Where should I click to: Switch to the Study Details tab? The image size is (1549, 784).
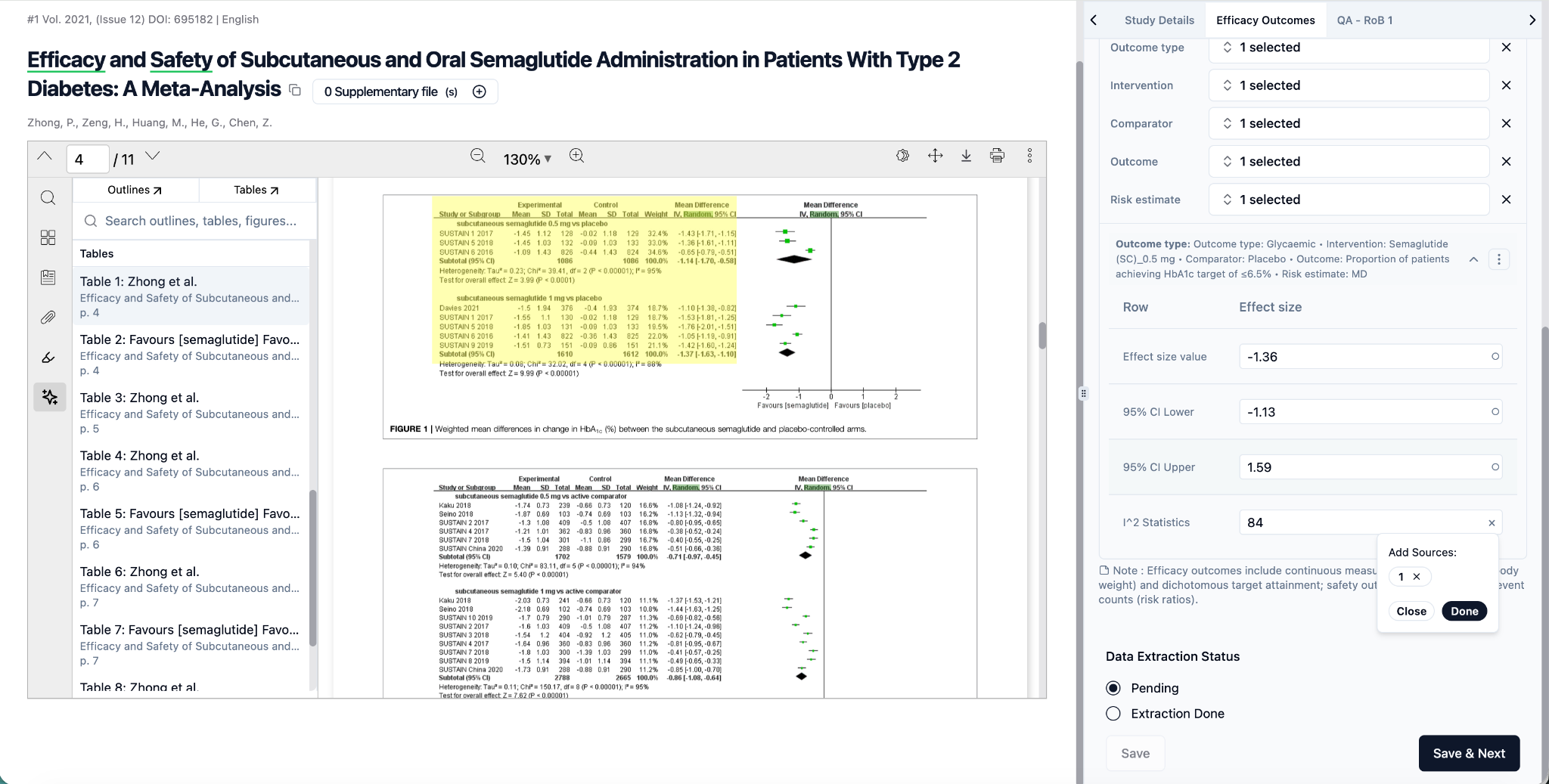[1159, 20]
